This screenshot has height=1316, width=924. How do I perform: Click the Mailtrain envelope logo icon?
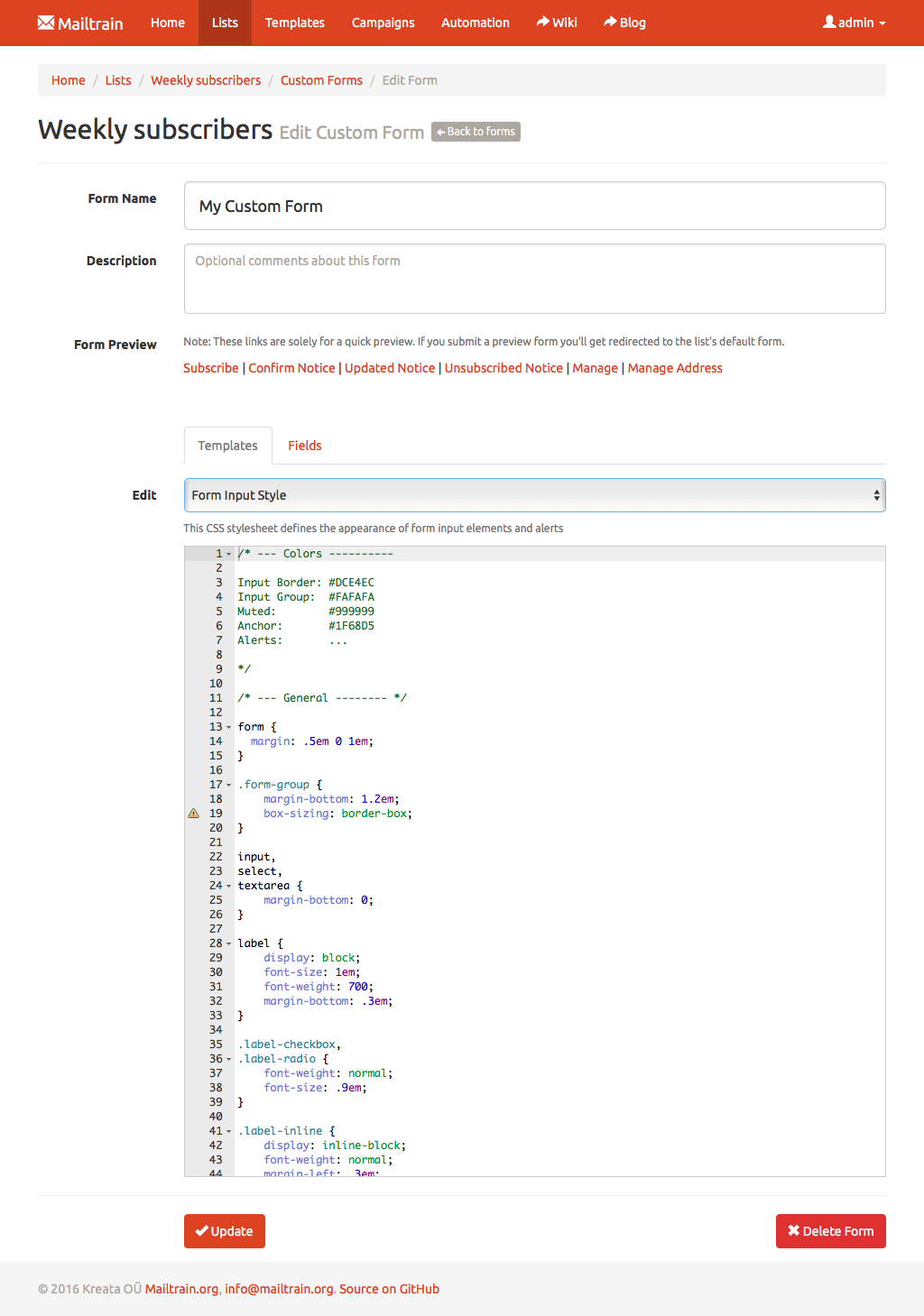[46, 23]
